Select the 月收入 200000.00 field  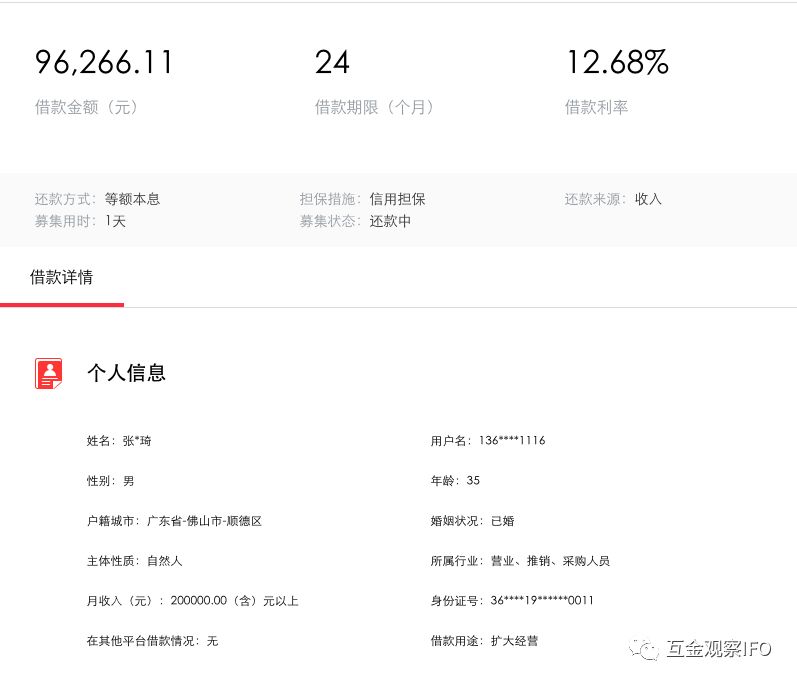pos(192,601)
